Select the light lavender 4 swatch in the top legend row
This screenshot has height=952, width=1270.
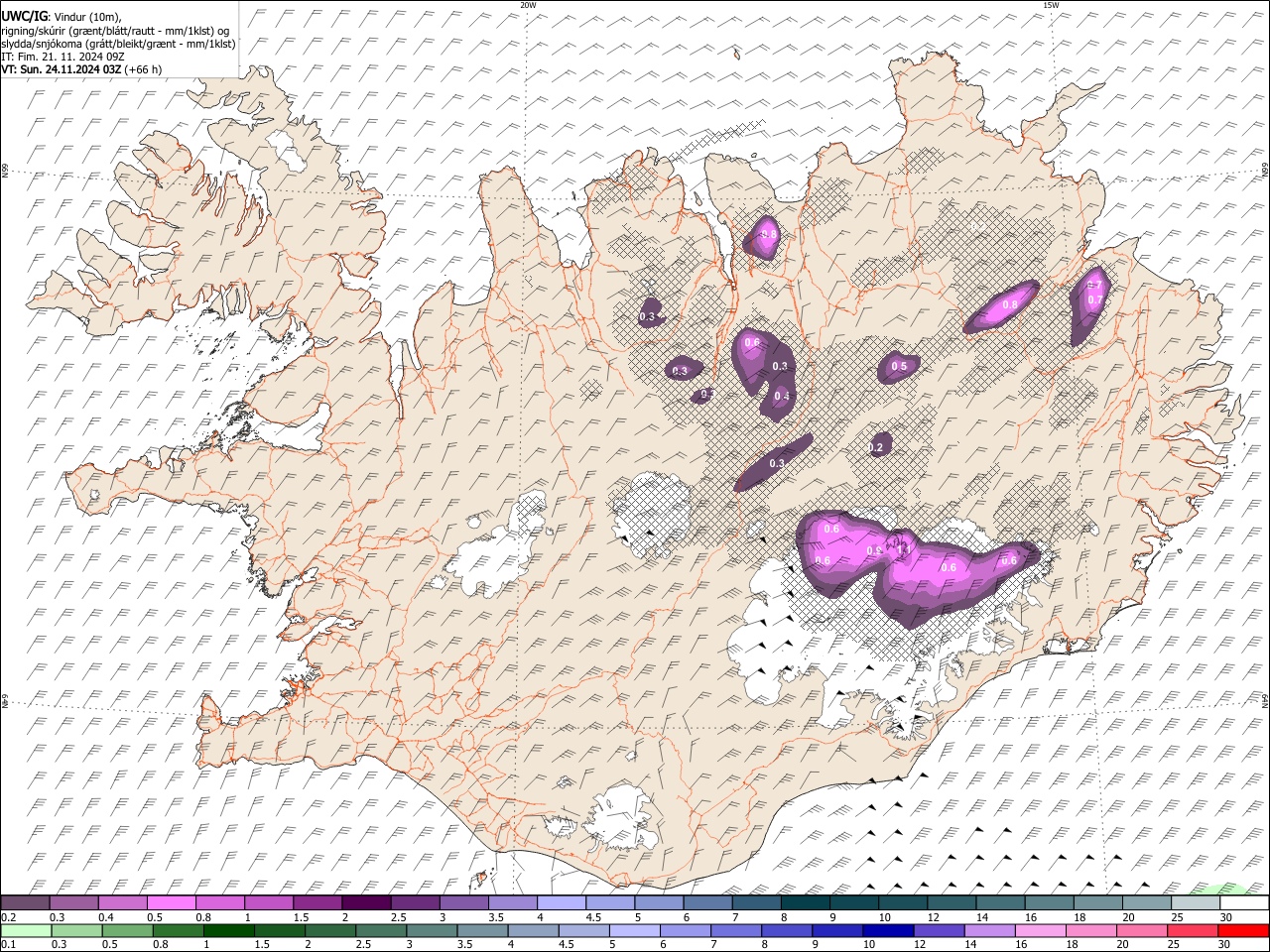click(562, 903)
